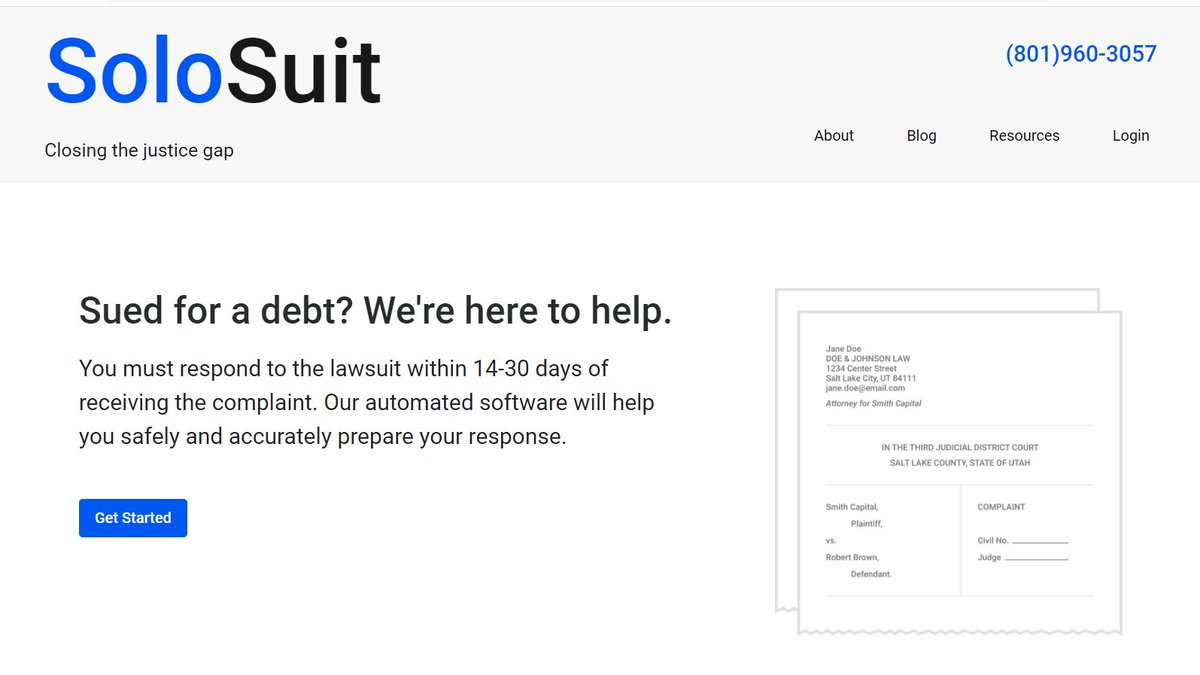Viewport: 1200px width, 675px height.
Task: Click the "Sued for a debt?" headline
Action: (375, 311)
